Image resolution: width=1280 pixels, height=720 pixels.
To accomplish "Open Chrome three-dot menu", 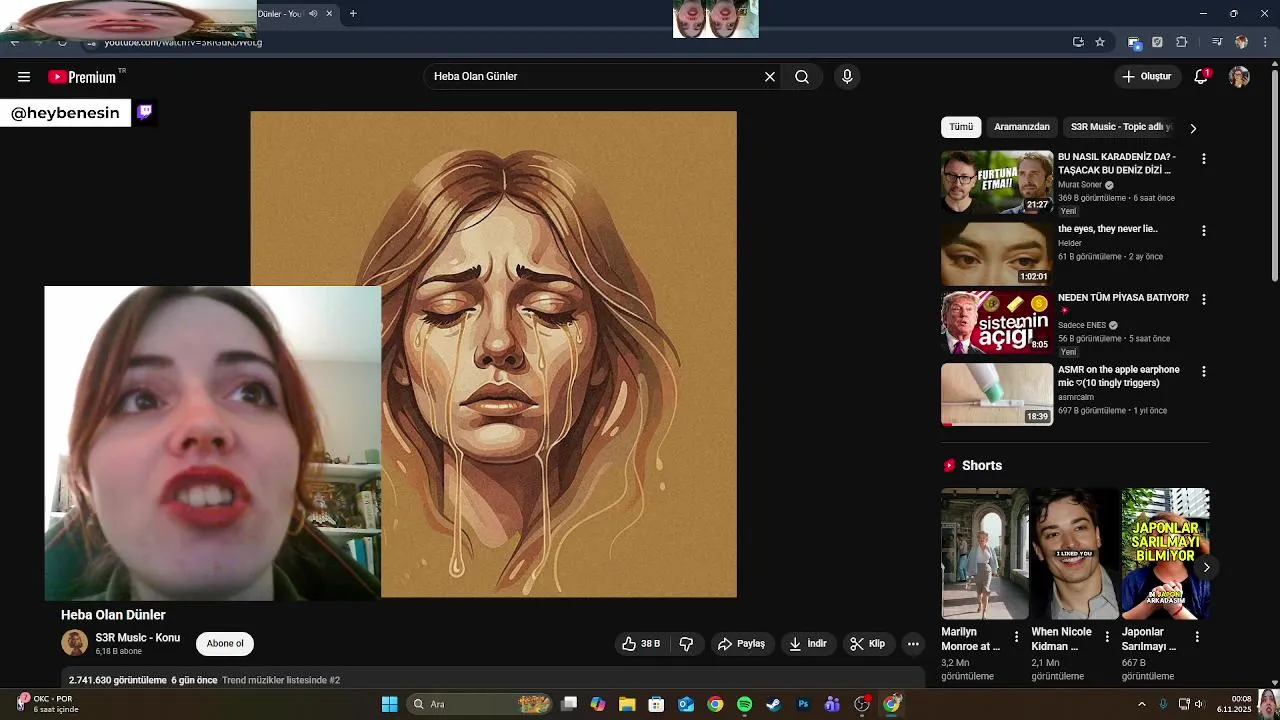I will [1265, 42].
